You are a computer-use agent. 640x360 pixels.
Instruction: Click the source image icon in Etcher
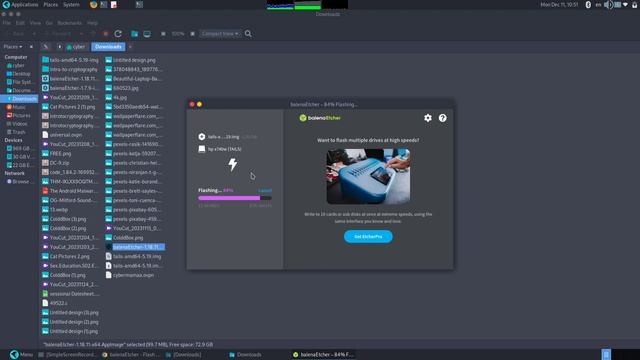coord(202,137)
